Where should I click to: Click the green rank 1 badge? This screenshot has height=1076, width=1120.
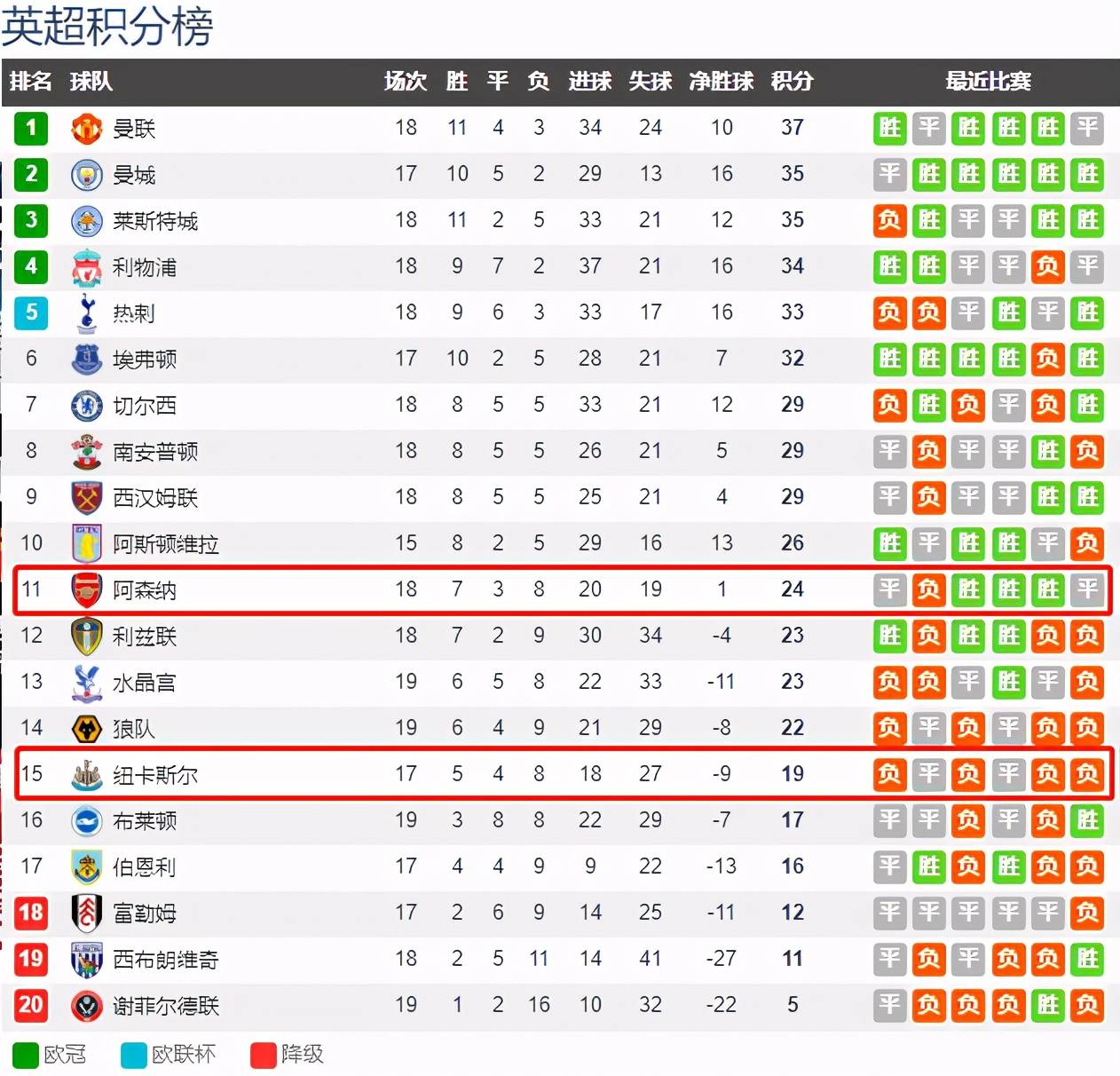click(31, 128)
